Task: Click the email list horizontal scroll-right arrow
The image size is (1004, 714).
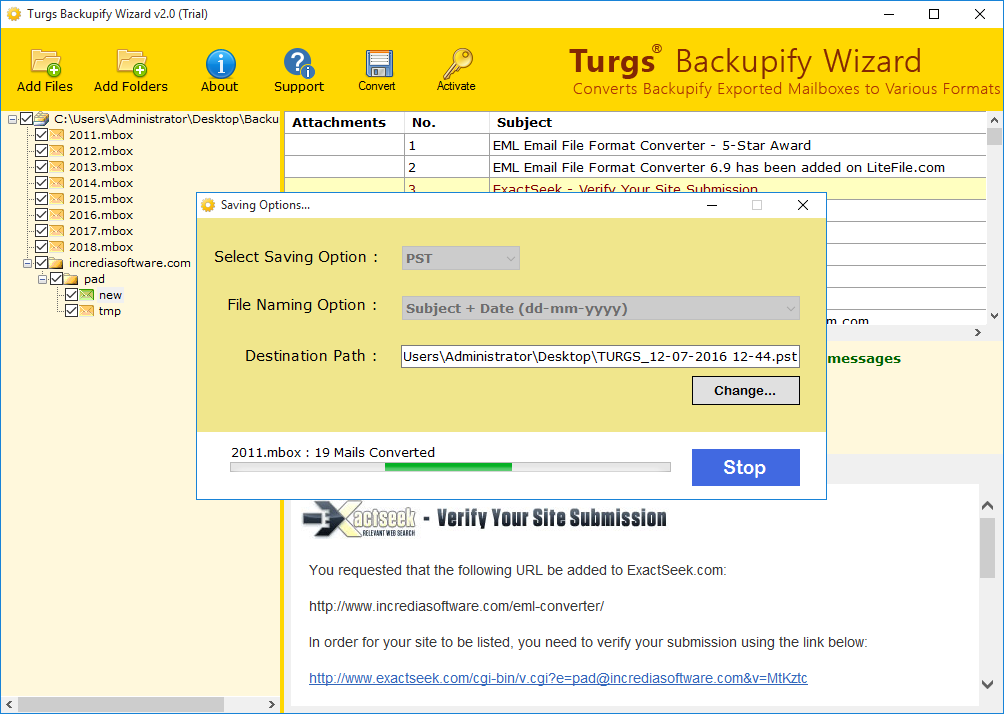Action: [978, 332]
